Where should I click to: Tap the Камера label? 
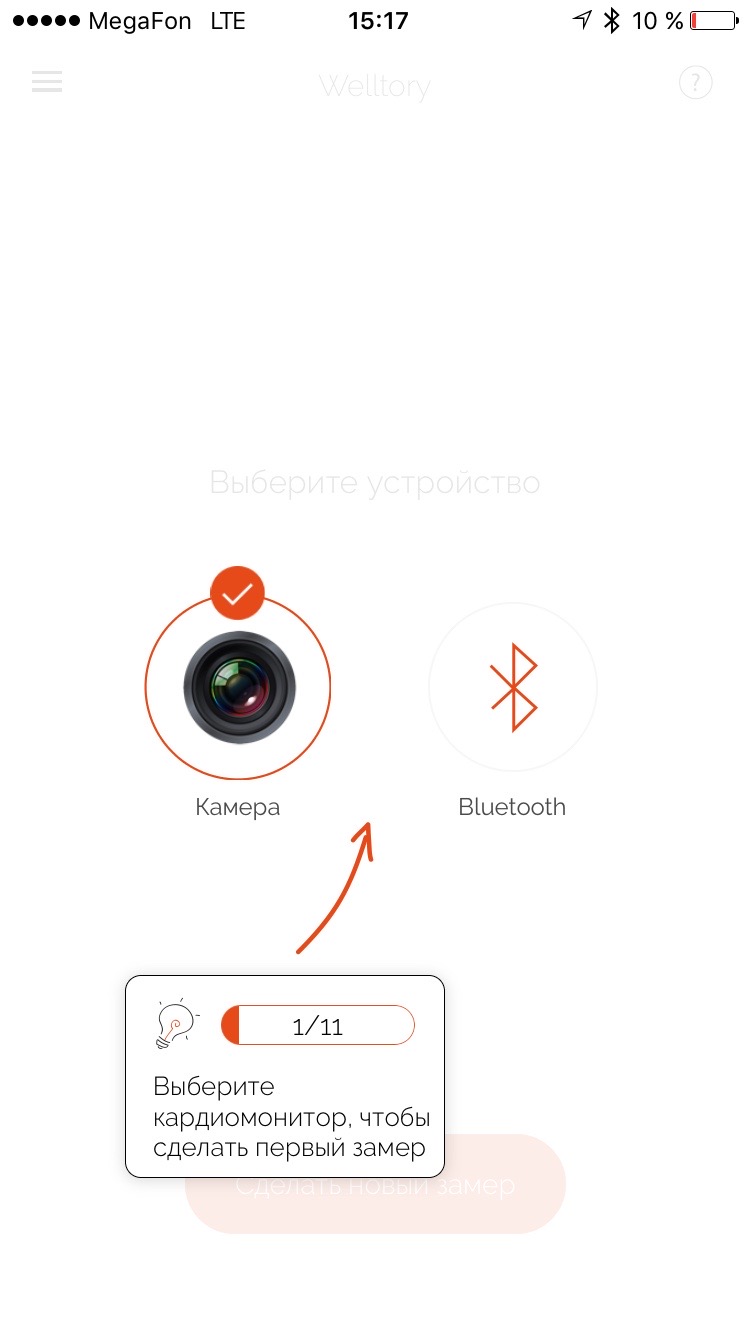pyautogui.click(x=238, y=807)
